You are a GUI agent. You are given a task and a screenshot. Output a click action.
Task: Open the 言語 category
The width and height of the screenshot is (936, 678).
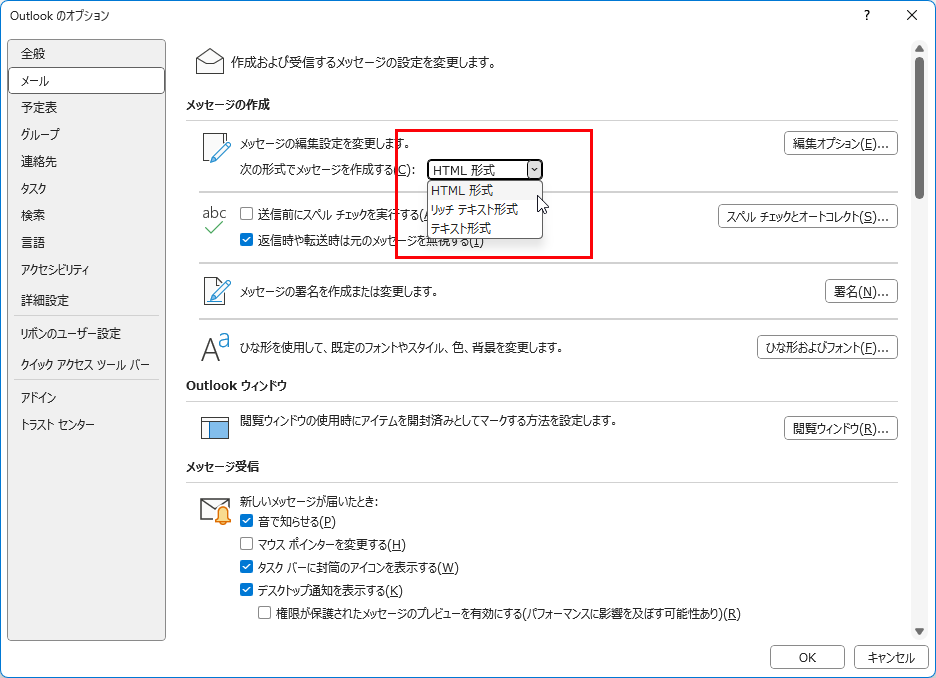tap(87, 242)
